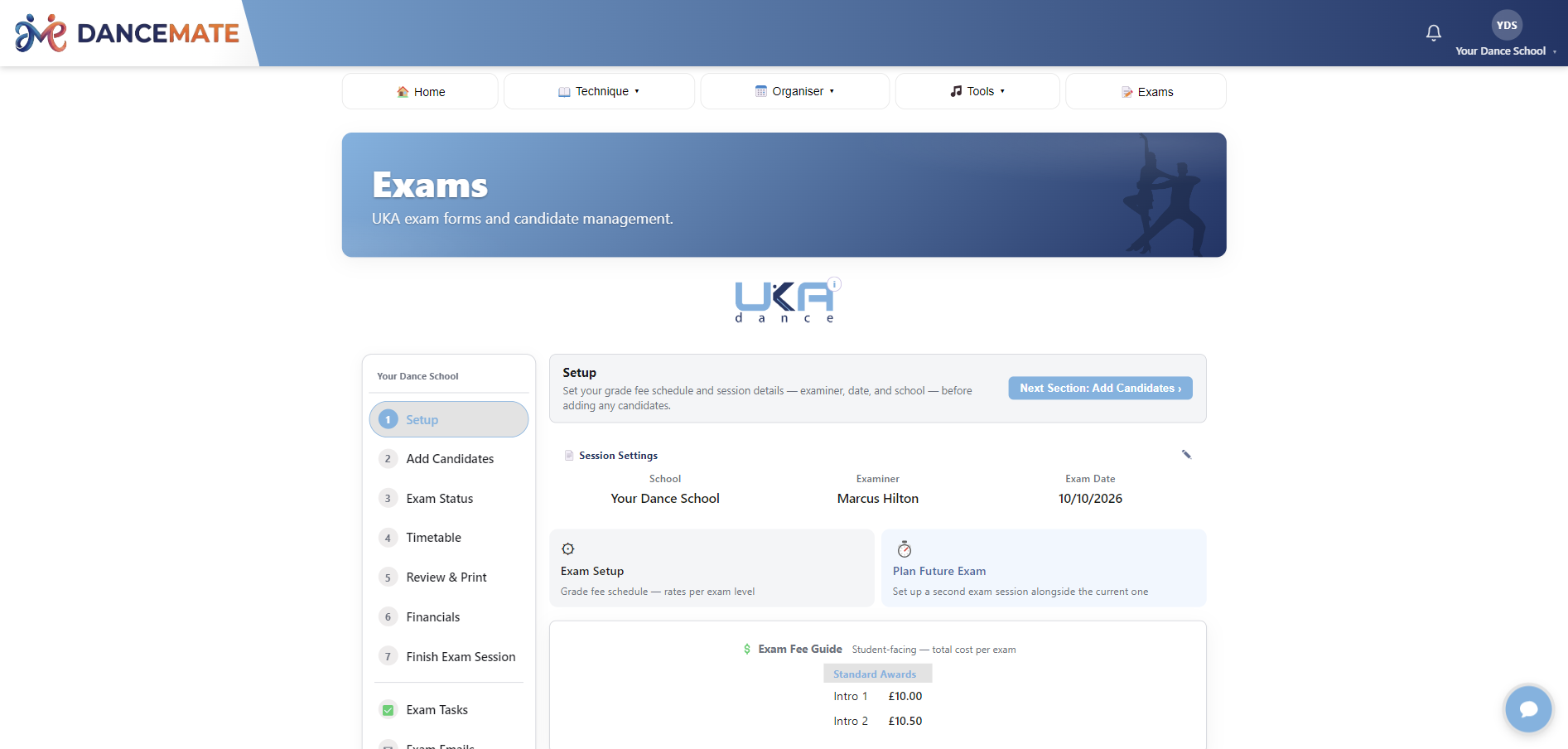The width and height of the screenshot is (1568, 749).
Task: Select Add Candidates step
Action: coord(449,459)
